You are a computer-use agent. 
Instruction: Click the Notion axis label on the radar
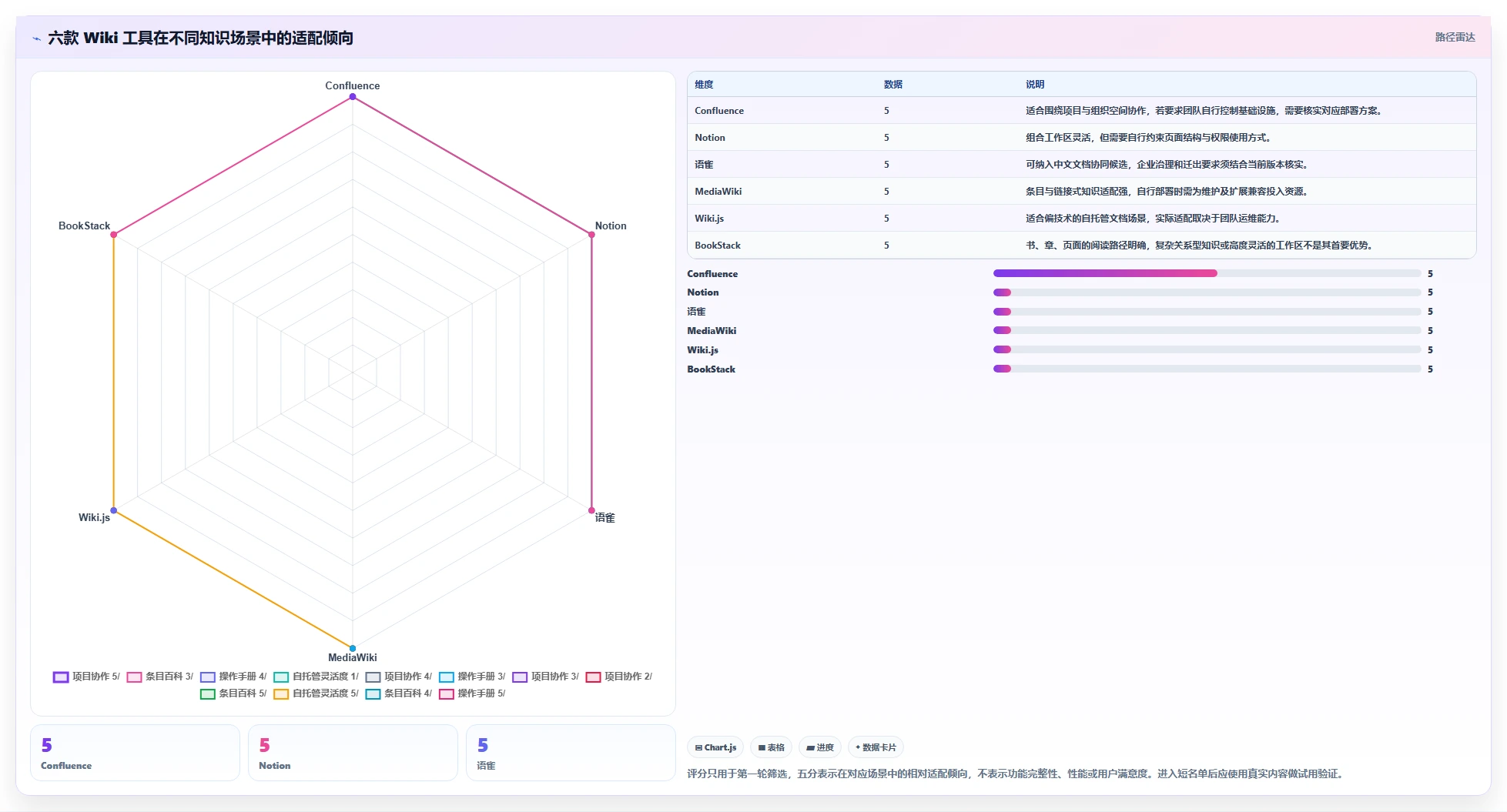[611, 226]
